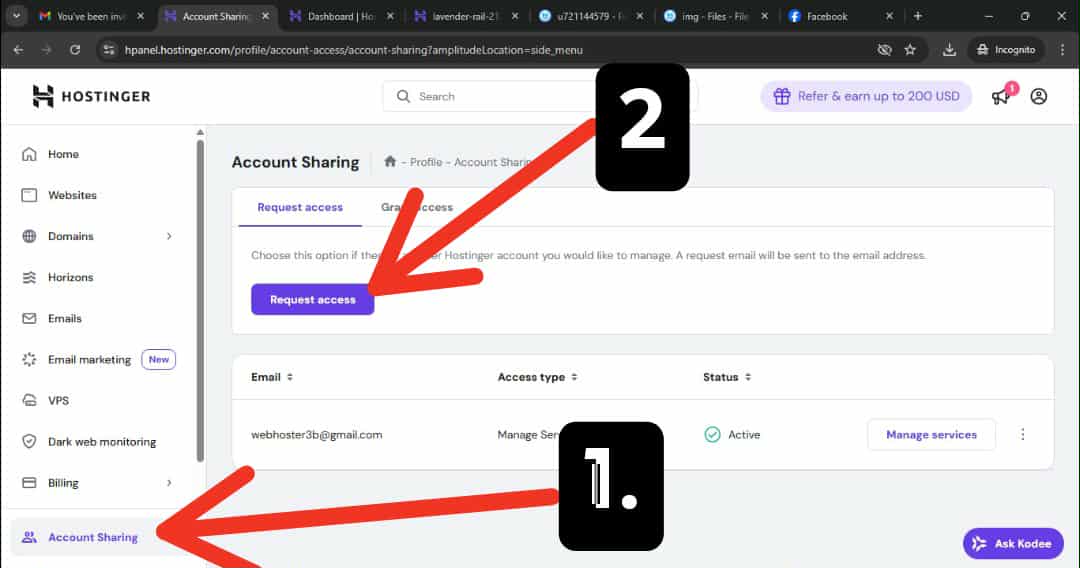1080x568 pixels.
Task: Expand the Domains sidebar submenu
Action: tap(169, 236)
